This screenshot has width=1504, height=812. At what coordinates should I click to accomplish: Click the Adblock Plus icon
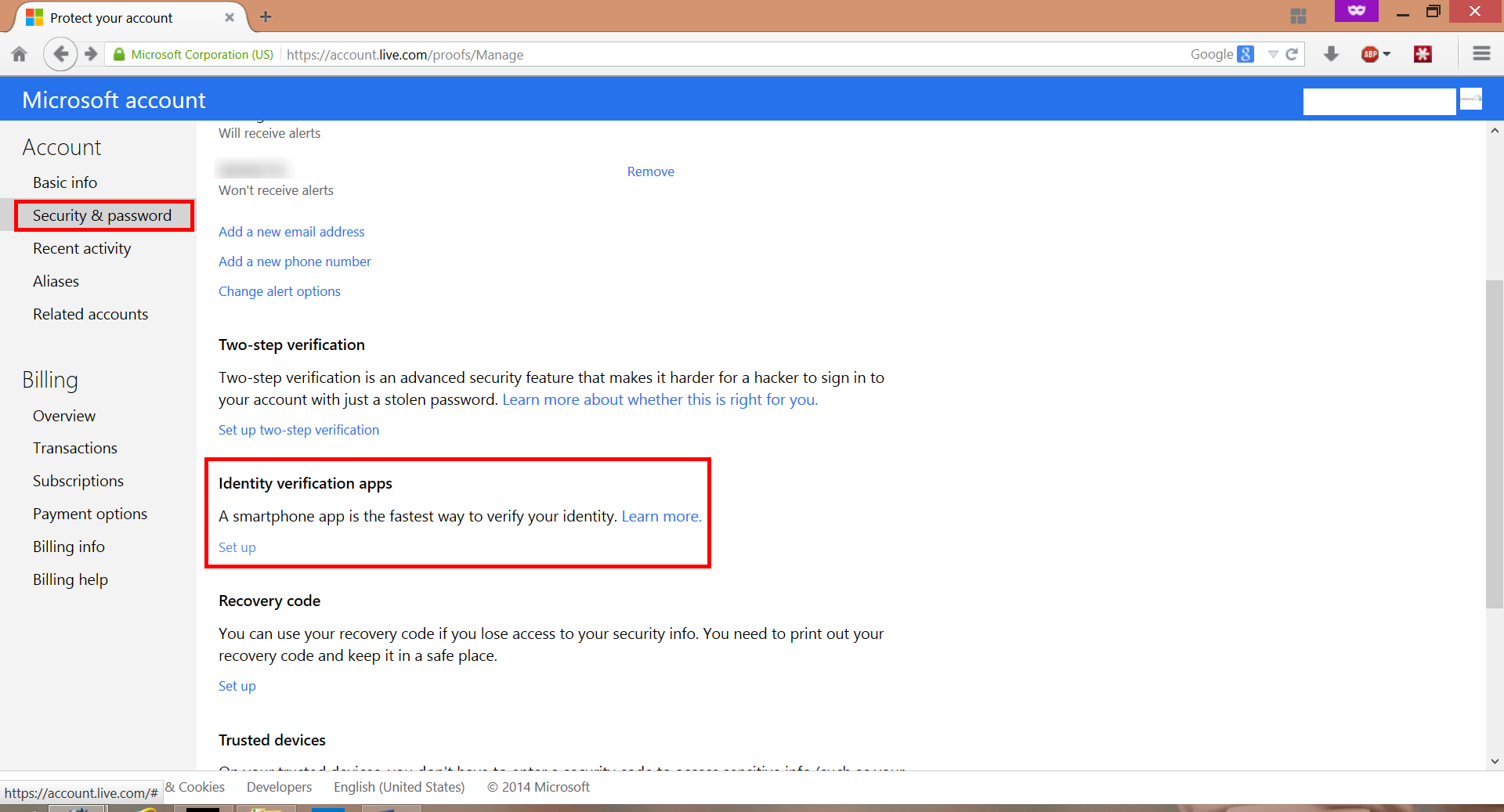[x=1369, y=54]
